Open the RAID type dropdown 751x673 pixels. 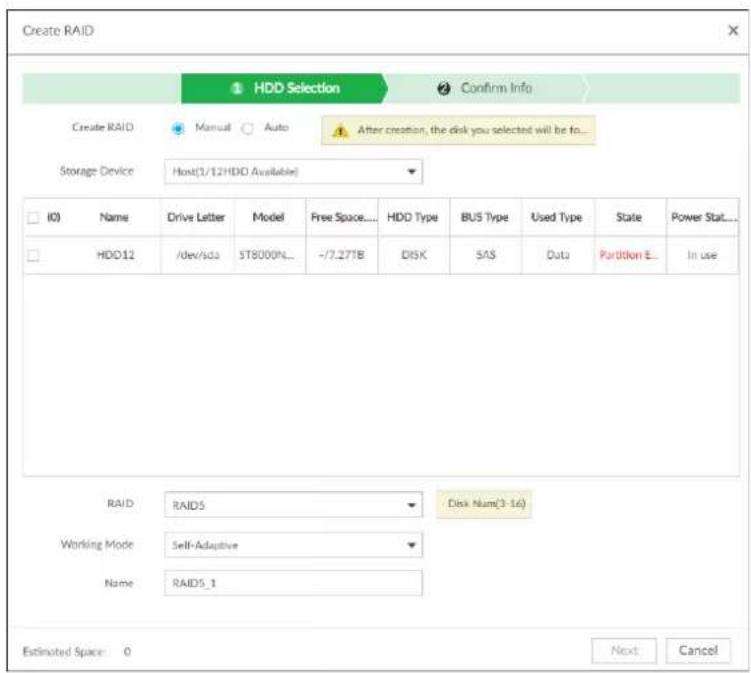coord(293,505)
